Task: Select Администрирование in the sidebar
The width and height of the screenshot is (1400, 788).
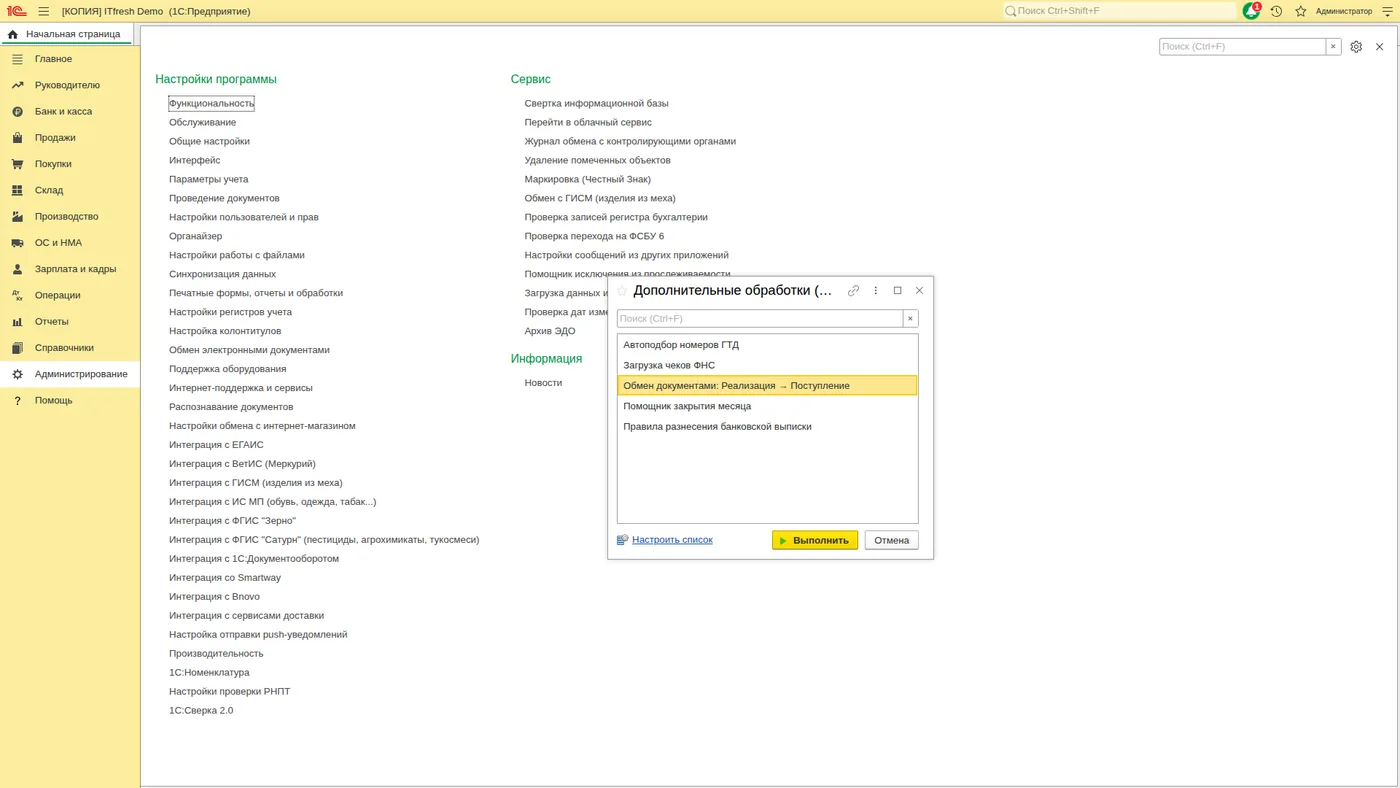Action: 70,374
